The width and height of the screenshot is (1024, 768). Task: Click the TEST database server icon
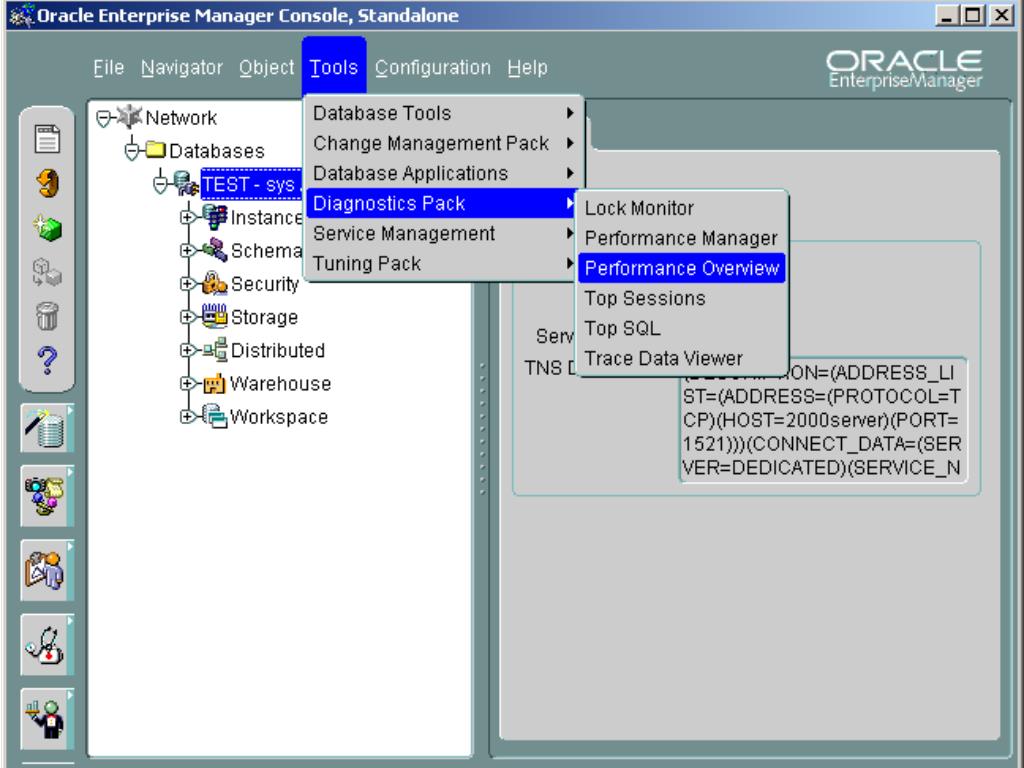click(186, 184)
